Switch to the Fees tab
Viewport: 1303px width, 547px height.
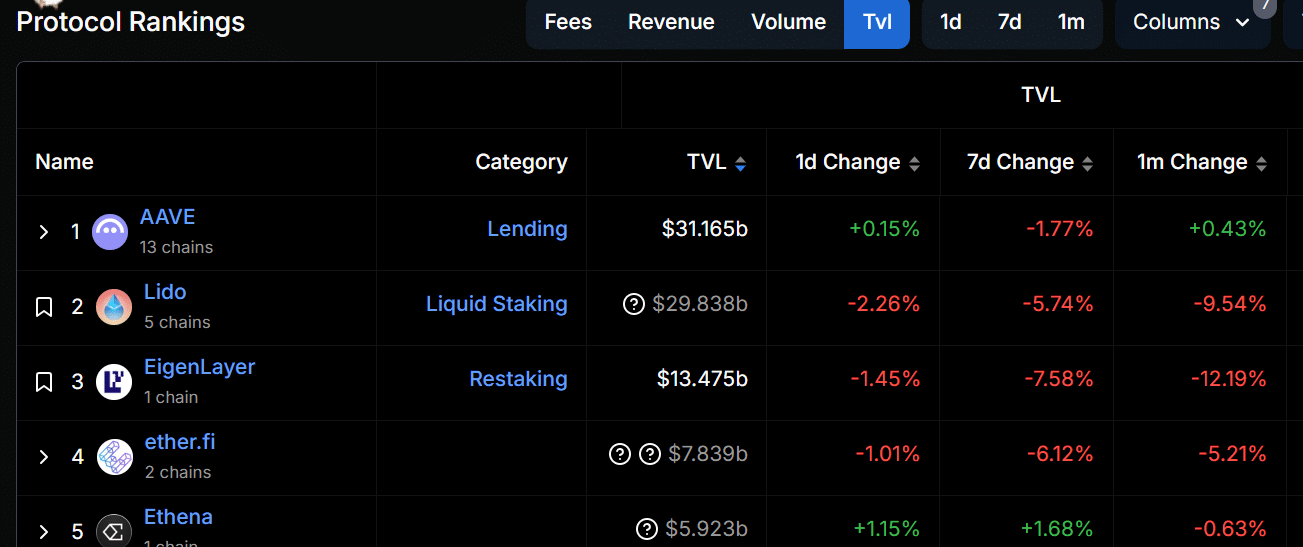568,22
